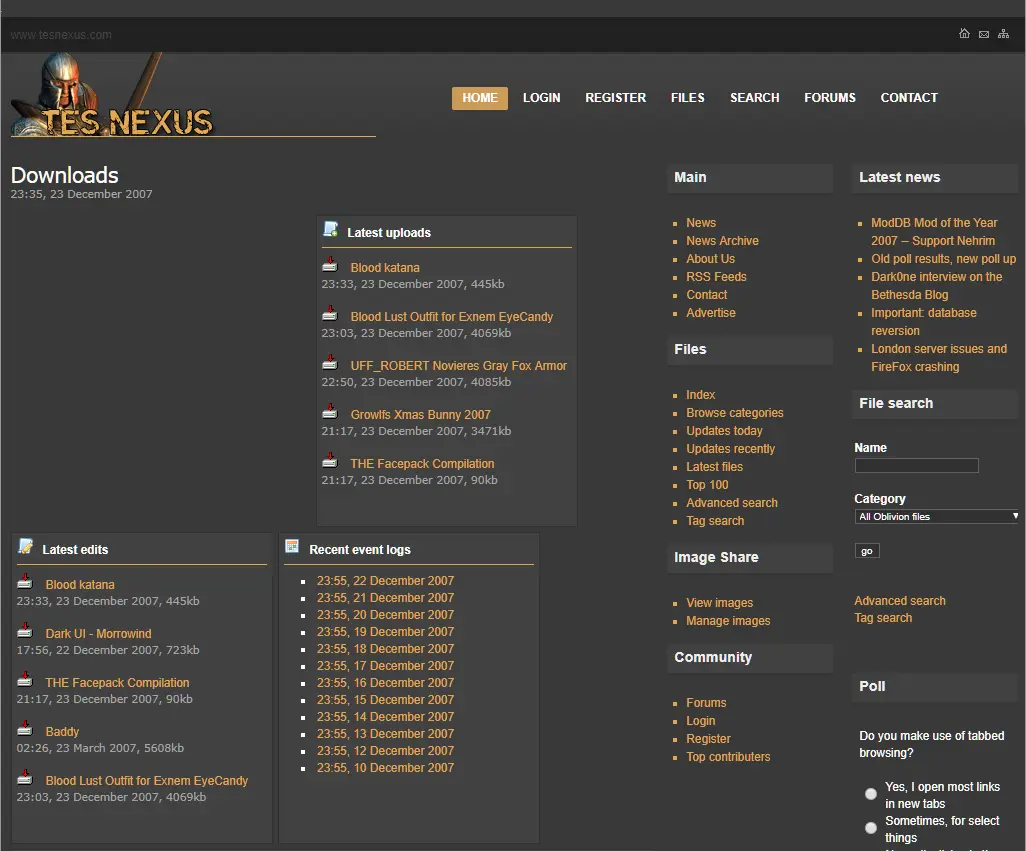Click the home icon in the top bar
Screen dimensions: 1026x851
[x=964, y=33]
